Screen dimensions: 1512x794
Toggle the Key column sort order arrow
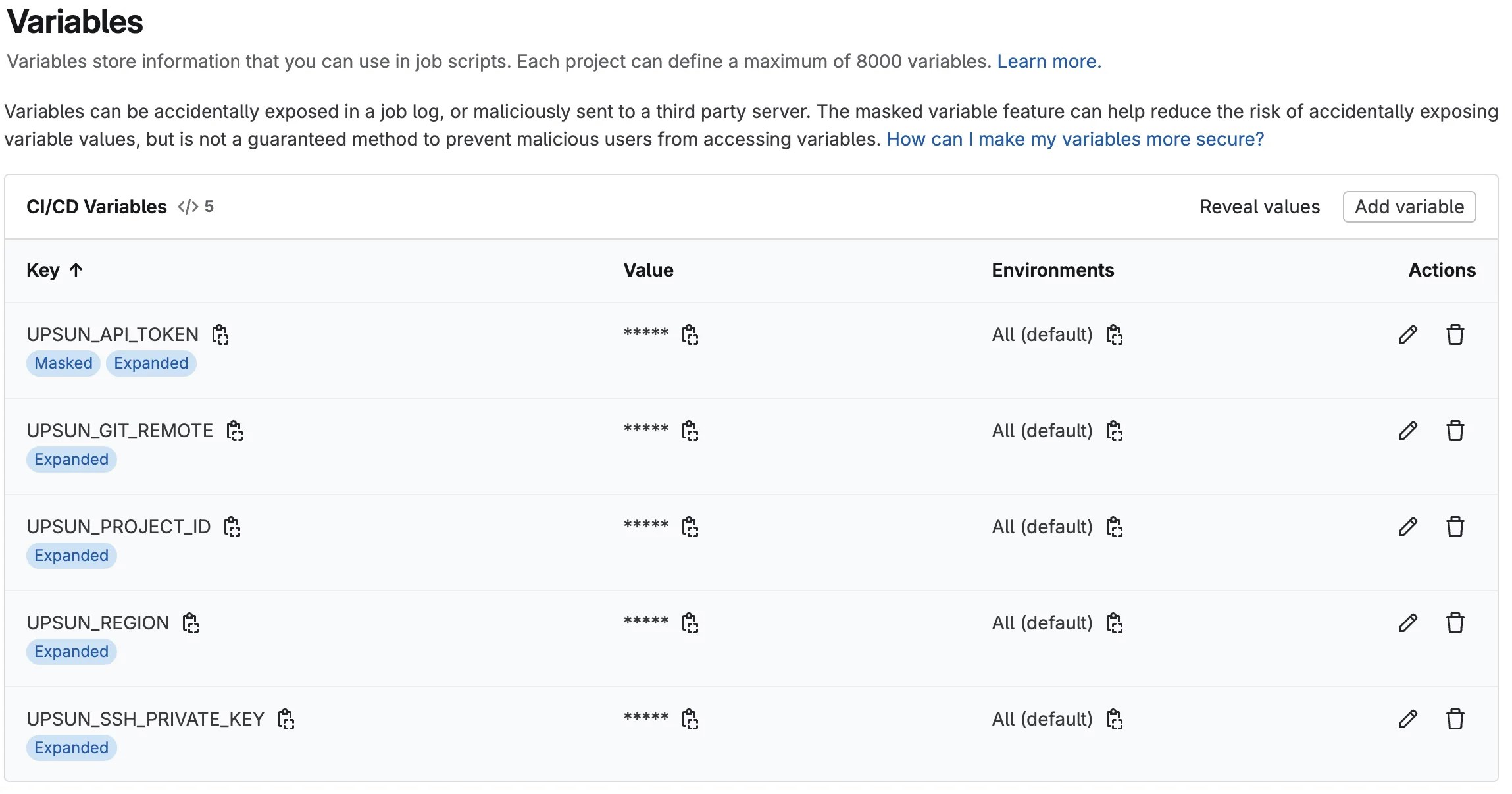(77, 269)
